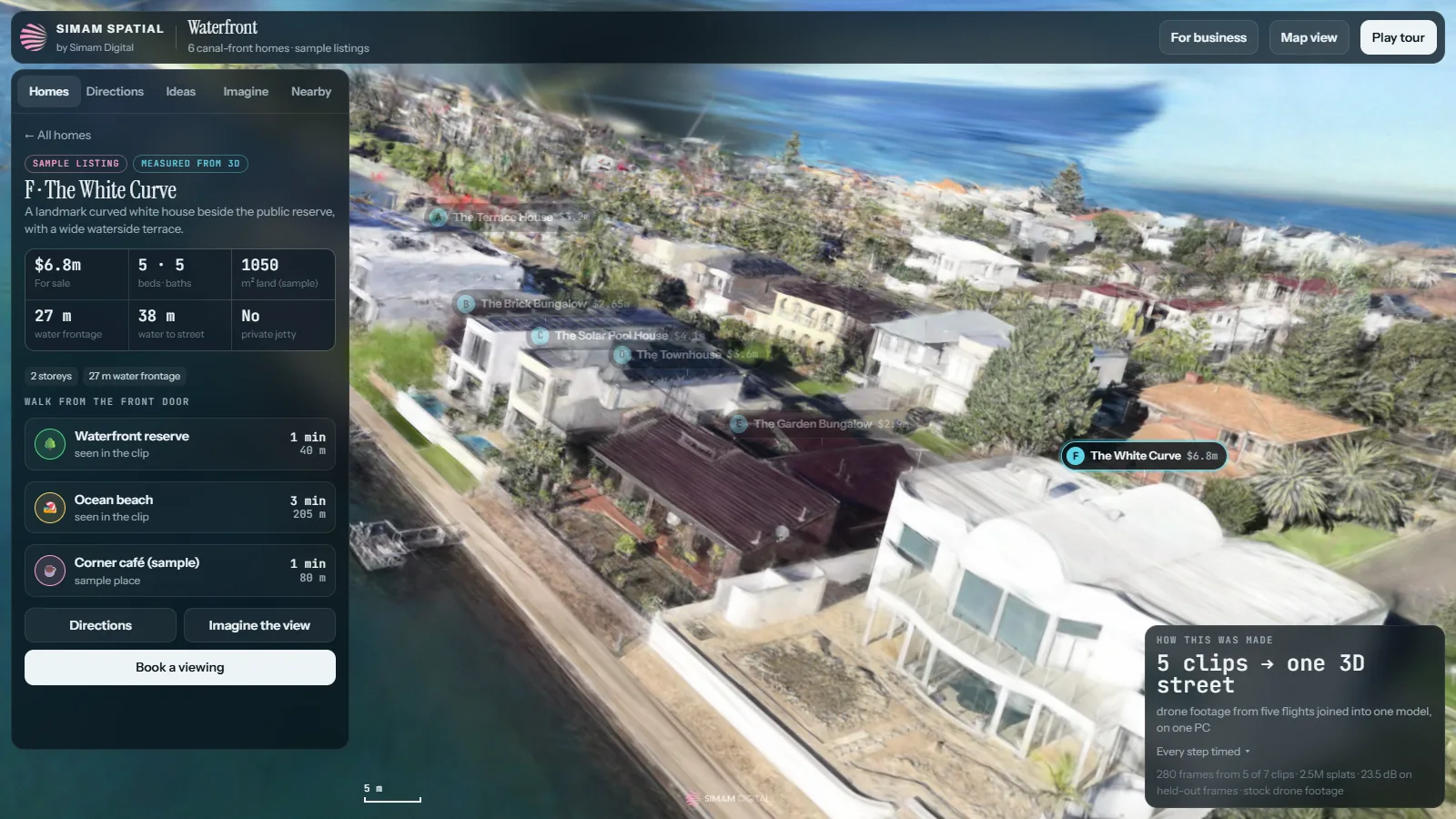Switch to the Imagine tab

tap(246, 91)
